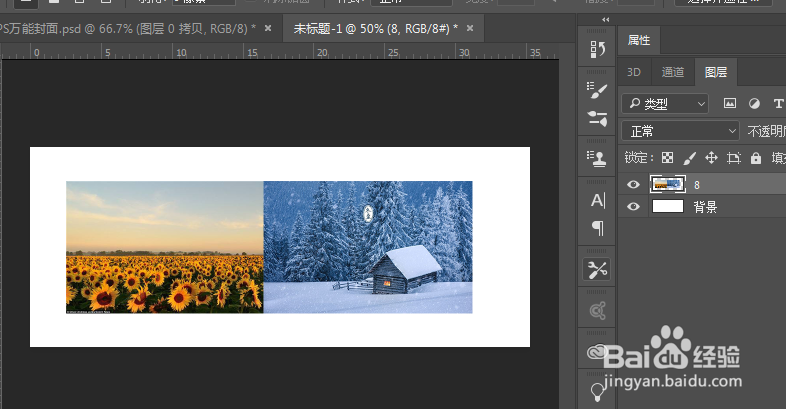Viewport: 786px width, 409px height.
Task: Hide the 背景 layer eye icon
Action: 633,207
